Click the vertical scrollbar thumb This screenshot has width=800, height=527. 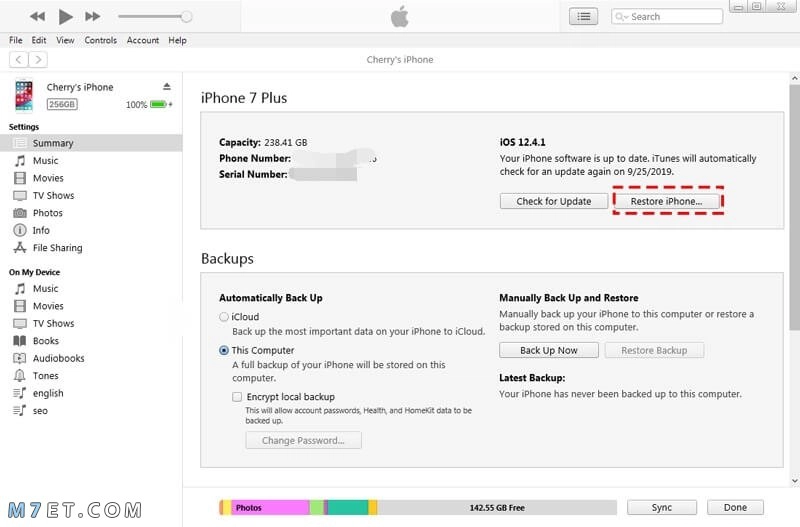pyautogui.click(x=794, y=207)
